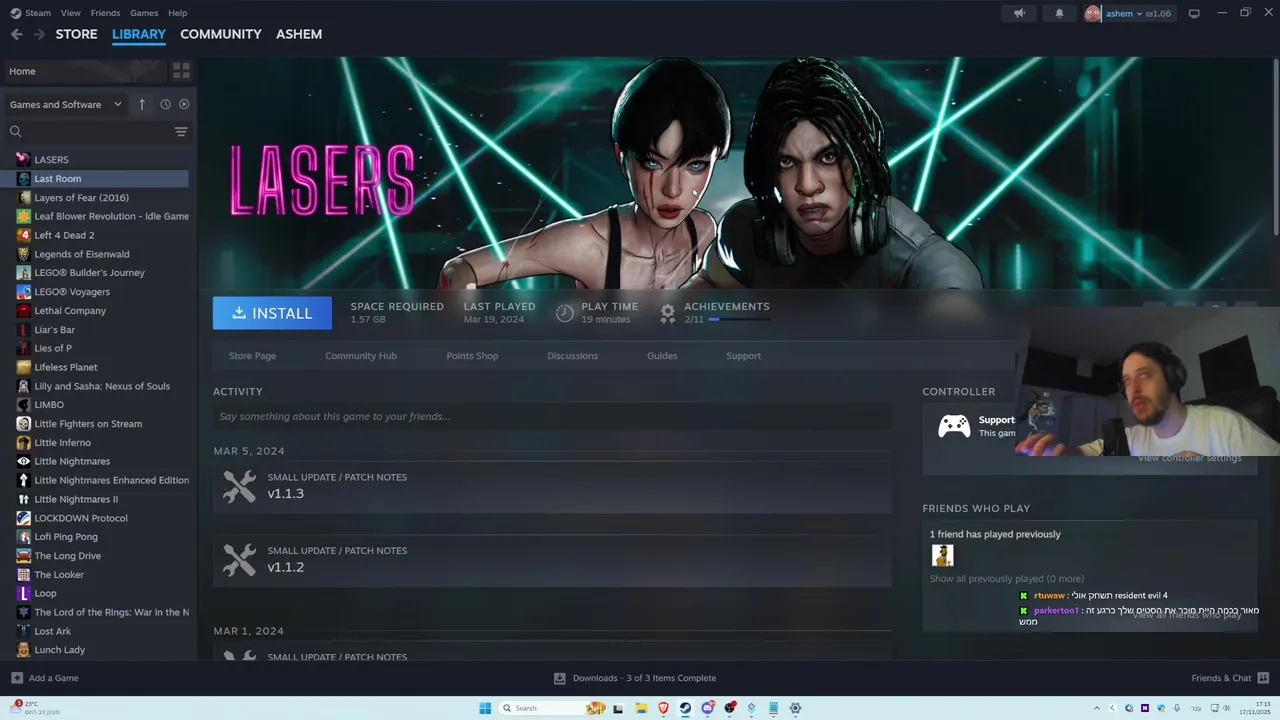Switch to Big Picture mode monitor icon
The image size is (1280, 720).
coord(1194,13)
